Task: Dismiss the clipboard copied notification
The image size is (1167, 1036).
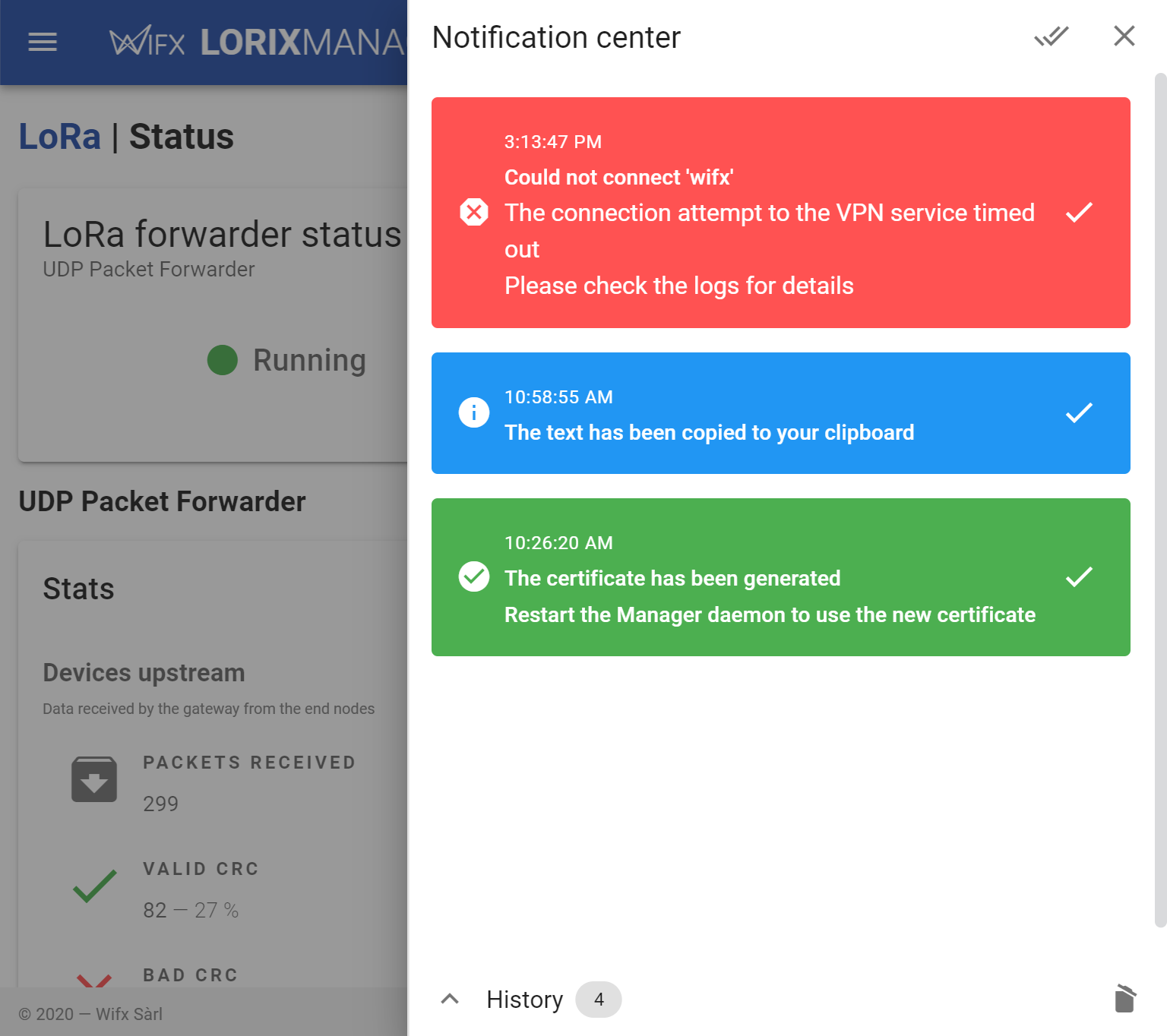Action: click(x=1079, y=412)
